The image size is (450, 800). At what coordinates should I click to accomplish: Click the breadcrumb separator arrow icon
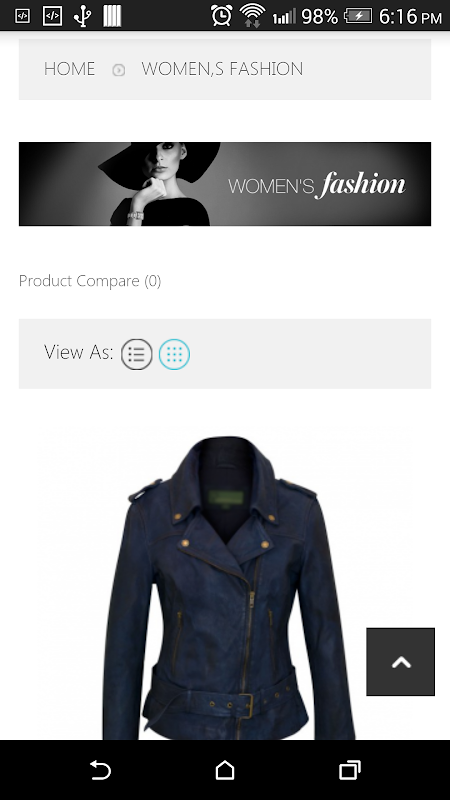pyautogui.click(x=118, y=70)
